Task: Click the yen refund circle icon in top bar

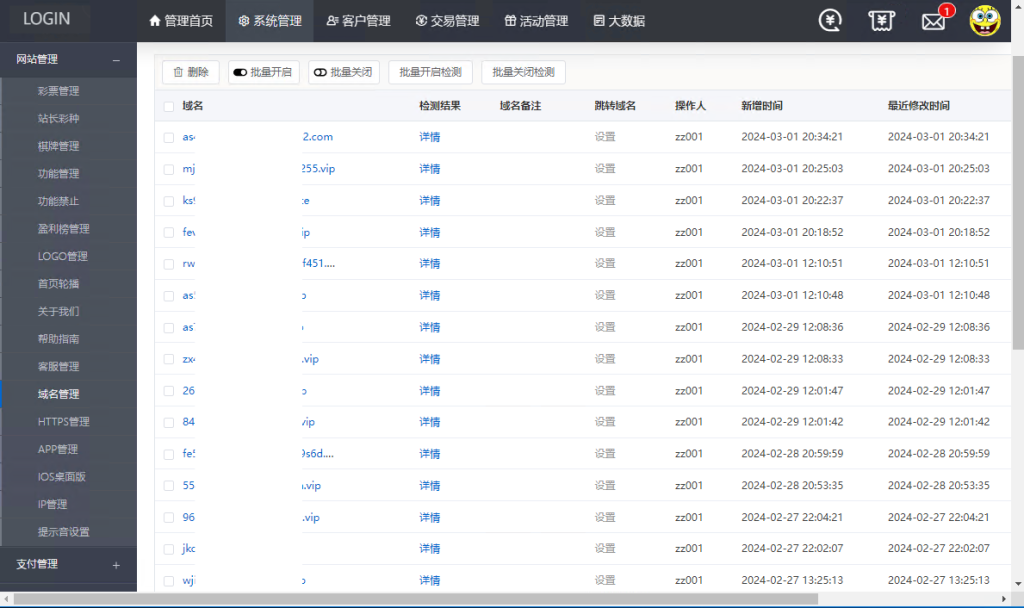Action: point(830,20)
